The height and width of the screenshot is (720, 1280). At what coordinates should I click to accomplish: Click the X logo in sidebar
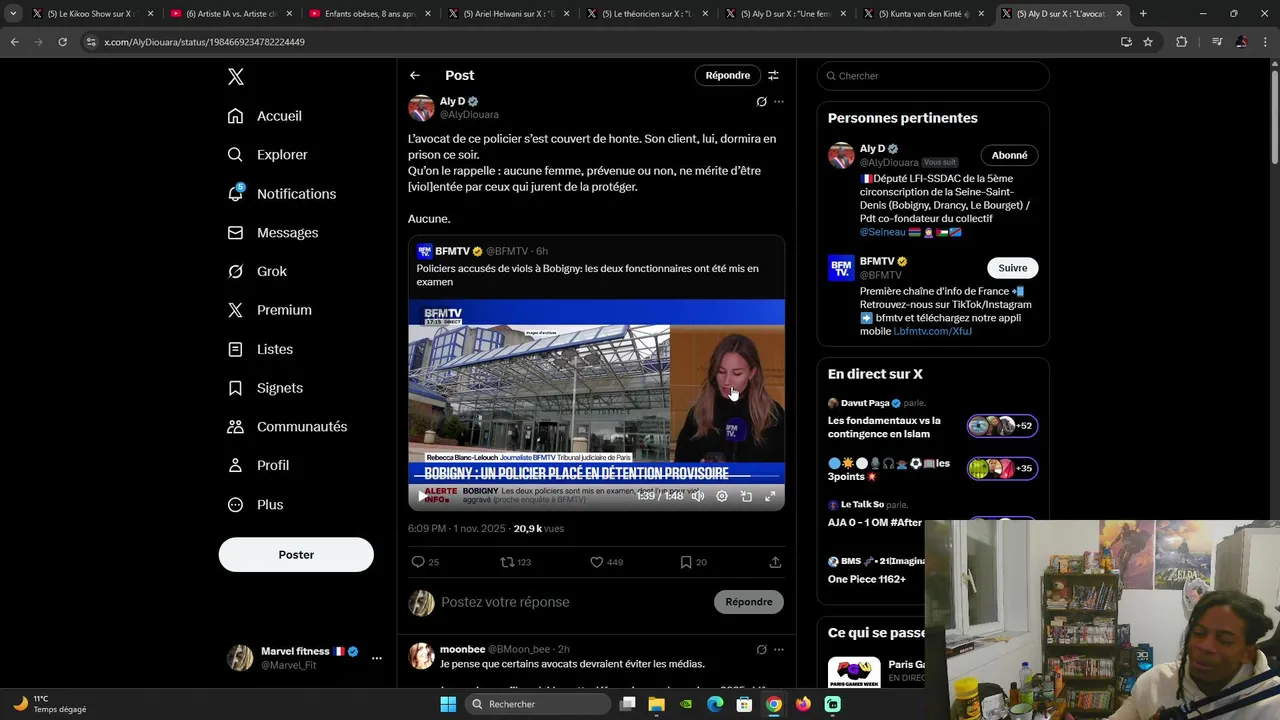coord(235,77)
